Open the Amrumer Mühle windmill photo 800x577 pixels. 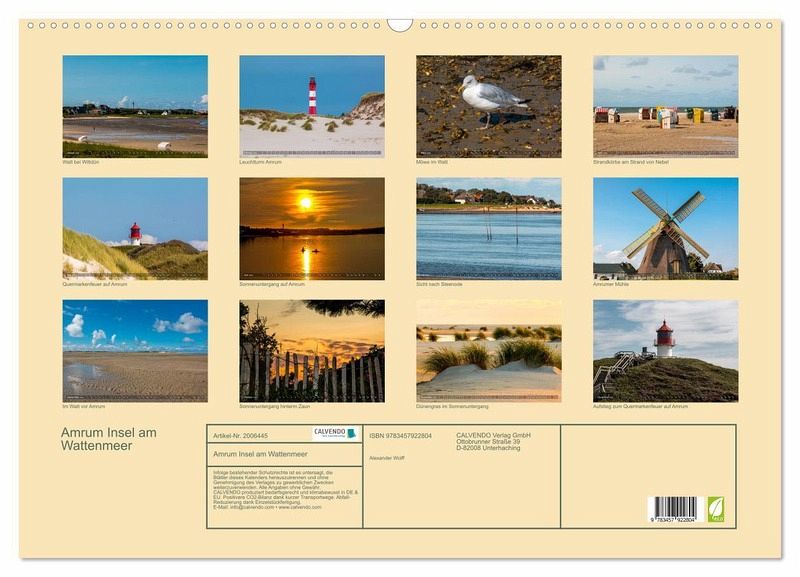click(665, 228)
